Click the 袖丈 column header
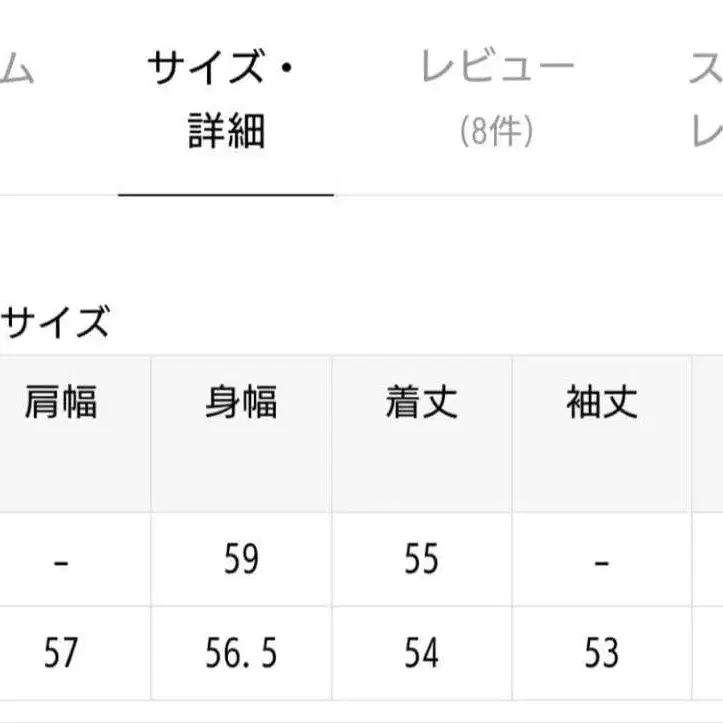The height and width of the screenshot is (723, 723). tap(601, 403)
